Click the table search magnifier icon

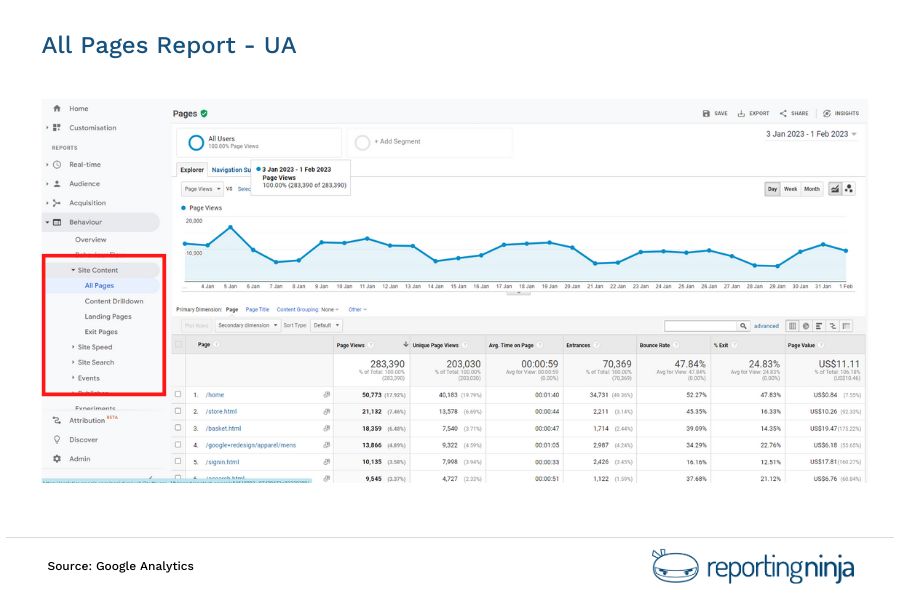pos(743,326)
